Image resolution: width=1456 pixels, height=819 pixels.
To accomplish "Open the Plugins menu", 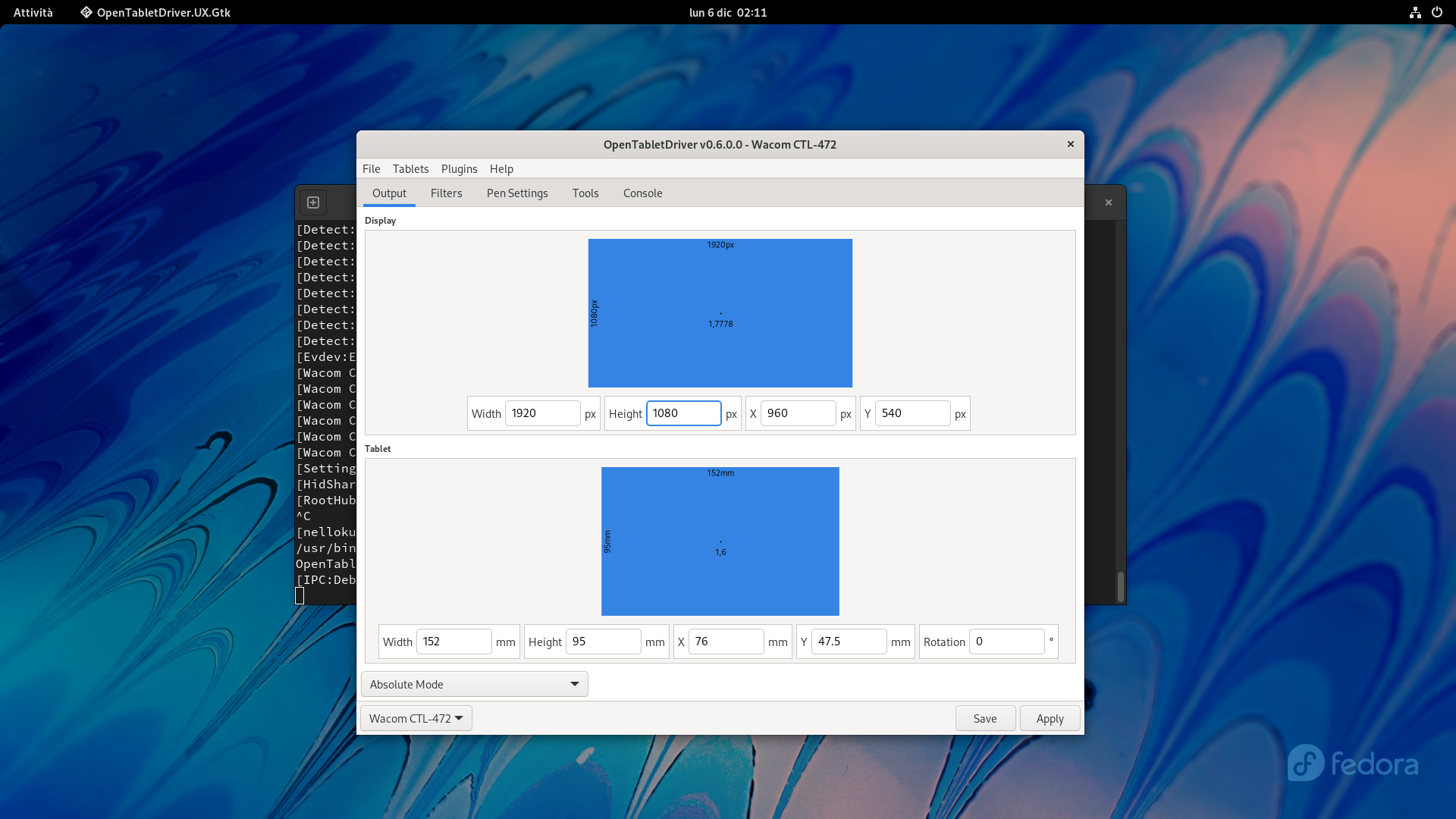I will [x=459, y=168].
